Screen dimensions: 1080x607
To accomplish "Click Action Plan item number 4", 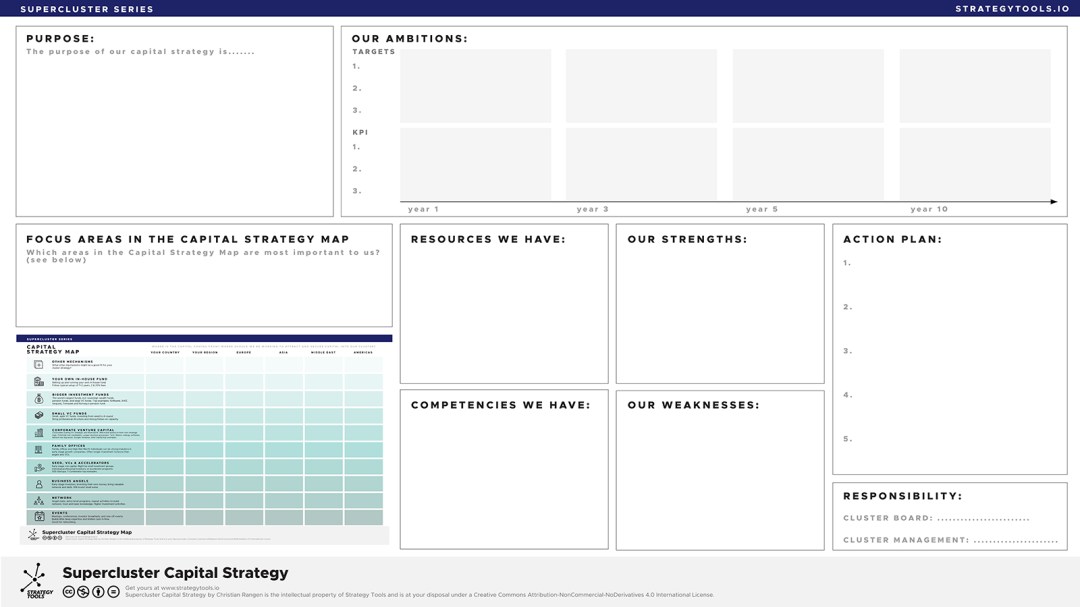I will coord(847,395).
